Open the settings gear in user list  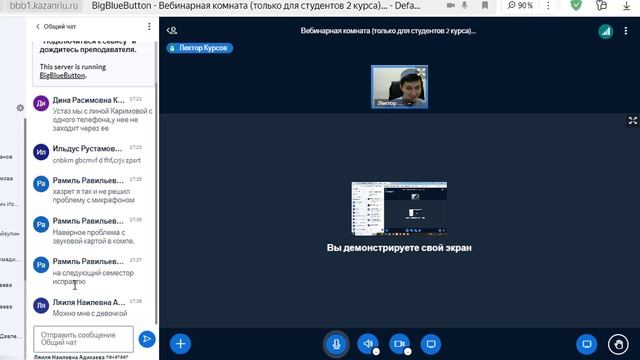(x=20, y=108)
